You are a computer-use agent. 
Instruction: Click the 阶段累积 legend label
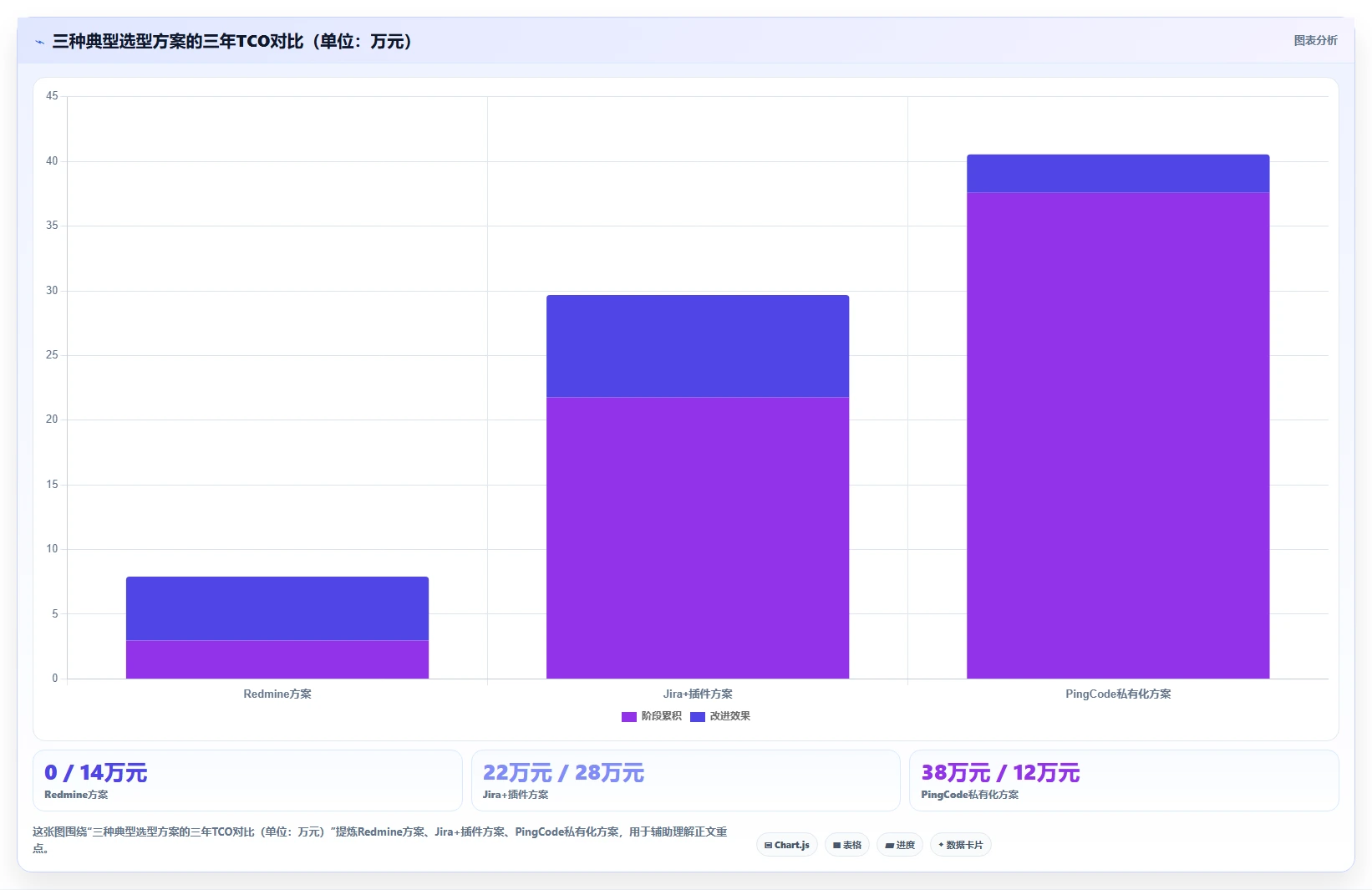pos(662,716)
